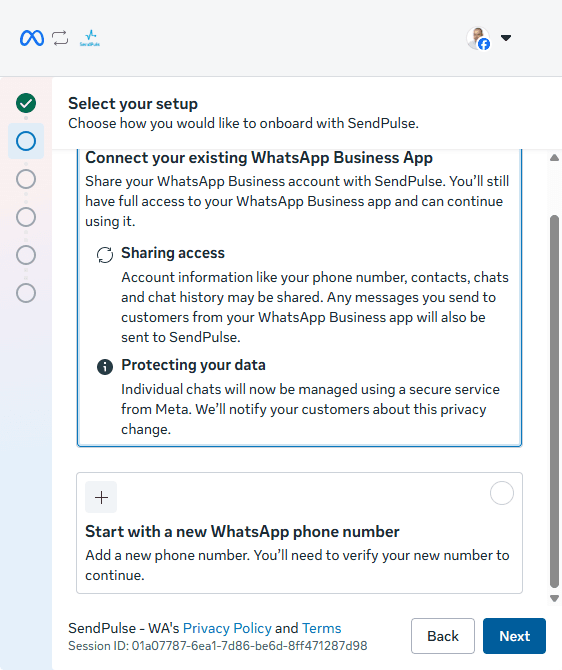Click the Meta infinity logo
Viewport: 562px width, 670px height.
click(x=32, y=38)
